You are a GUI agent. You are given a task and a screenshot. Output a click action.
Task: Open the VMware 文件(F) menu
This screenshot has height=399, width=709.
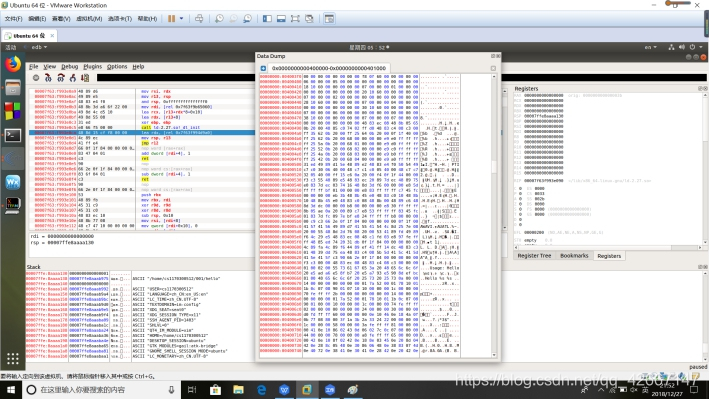click(13, 19)
